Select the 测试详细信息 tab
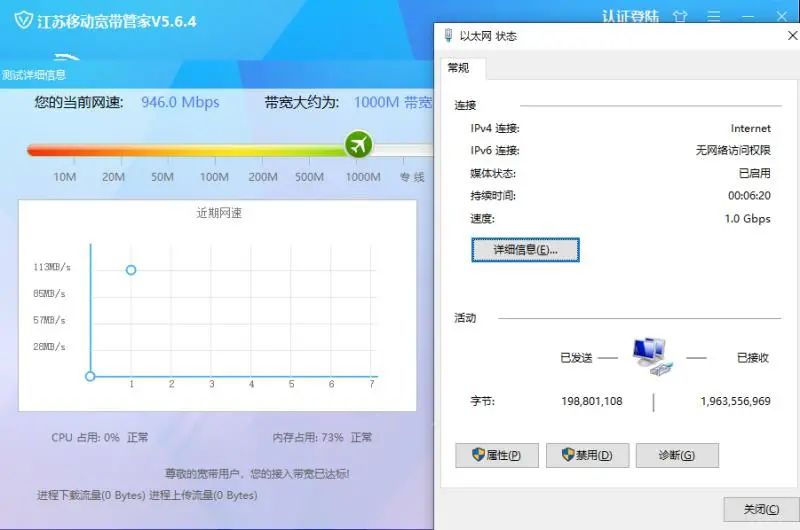 pyautogui.click(x=34, y=75)
